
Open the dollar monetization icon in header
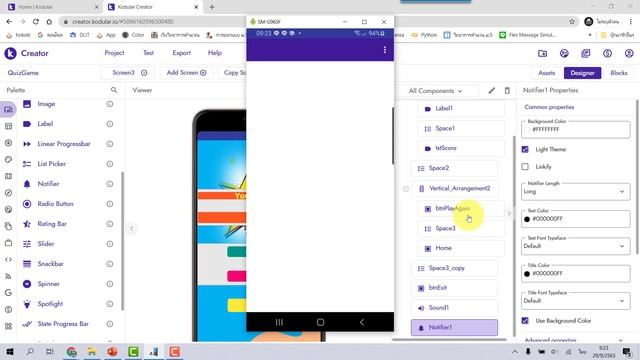pos(607,53)
